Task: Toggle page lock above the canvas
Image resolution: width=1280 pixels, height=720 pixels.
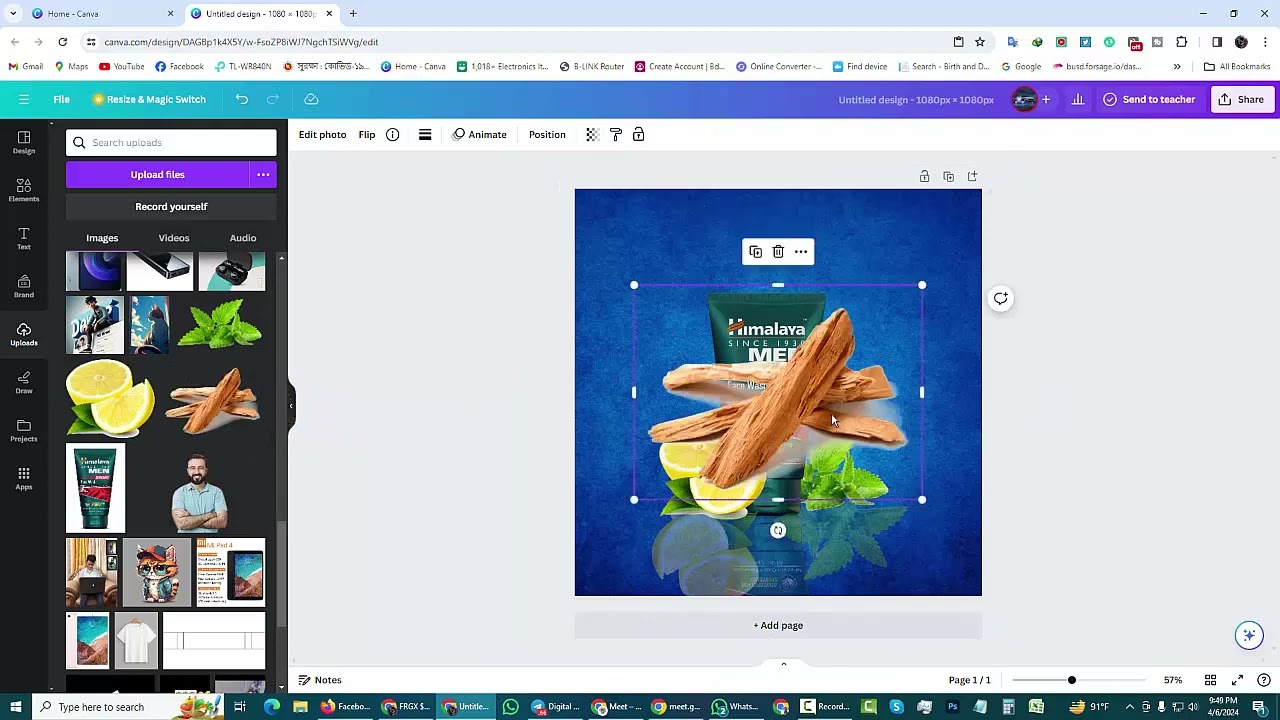Action: [x=924, y=177]
